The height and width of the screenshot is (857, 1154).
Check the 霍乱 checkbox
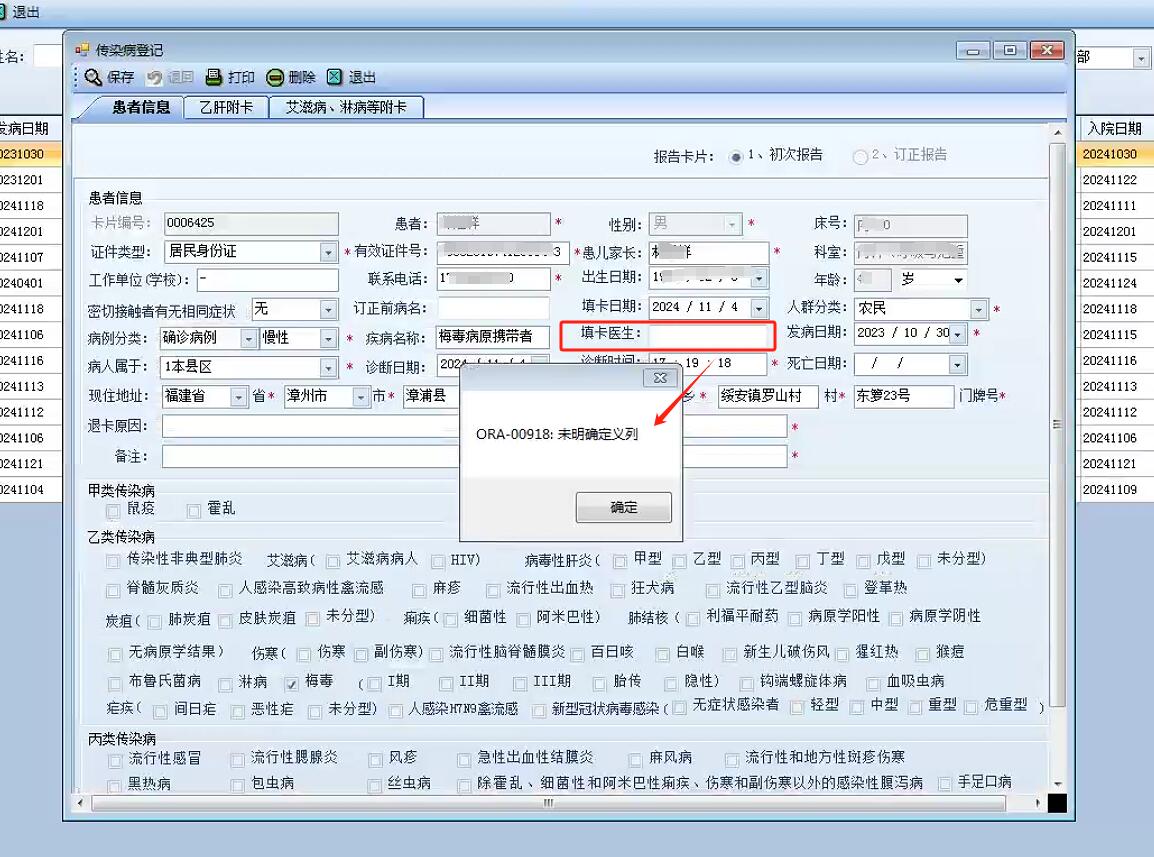coord(194,511)
